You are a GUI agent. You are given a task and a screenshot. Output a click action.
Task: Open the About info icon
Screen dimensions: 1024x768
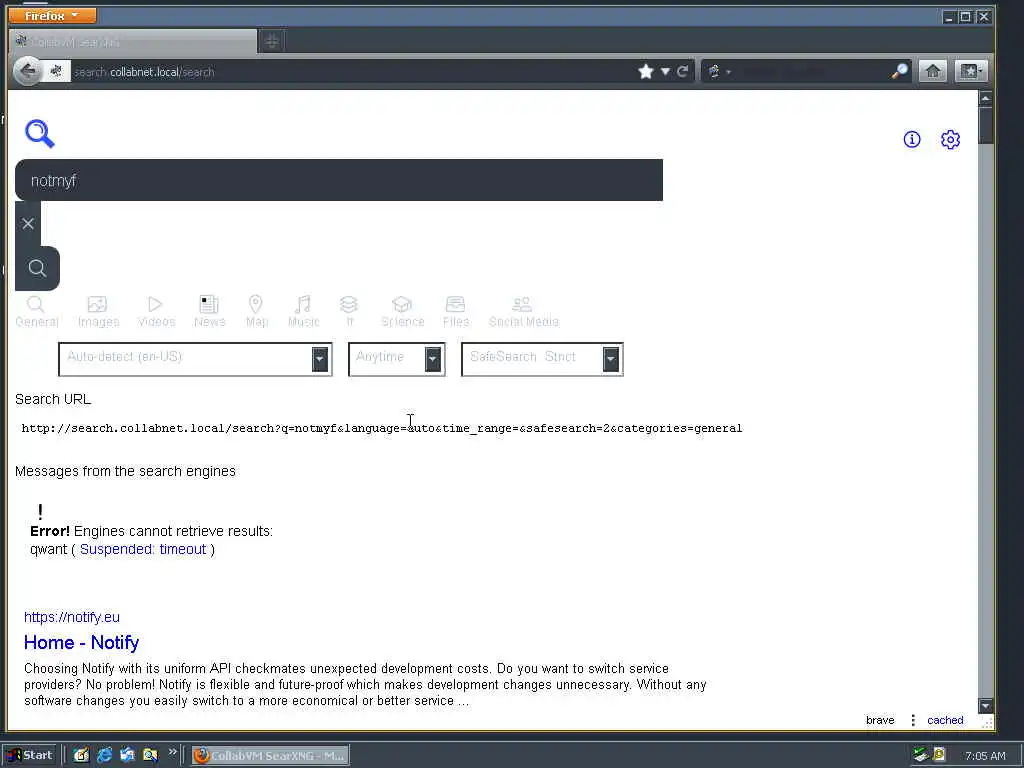912,139
